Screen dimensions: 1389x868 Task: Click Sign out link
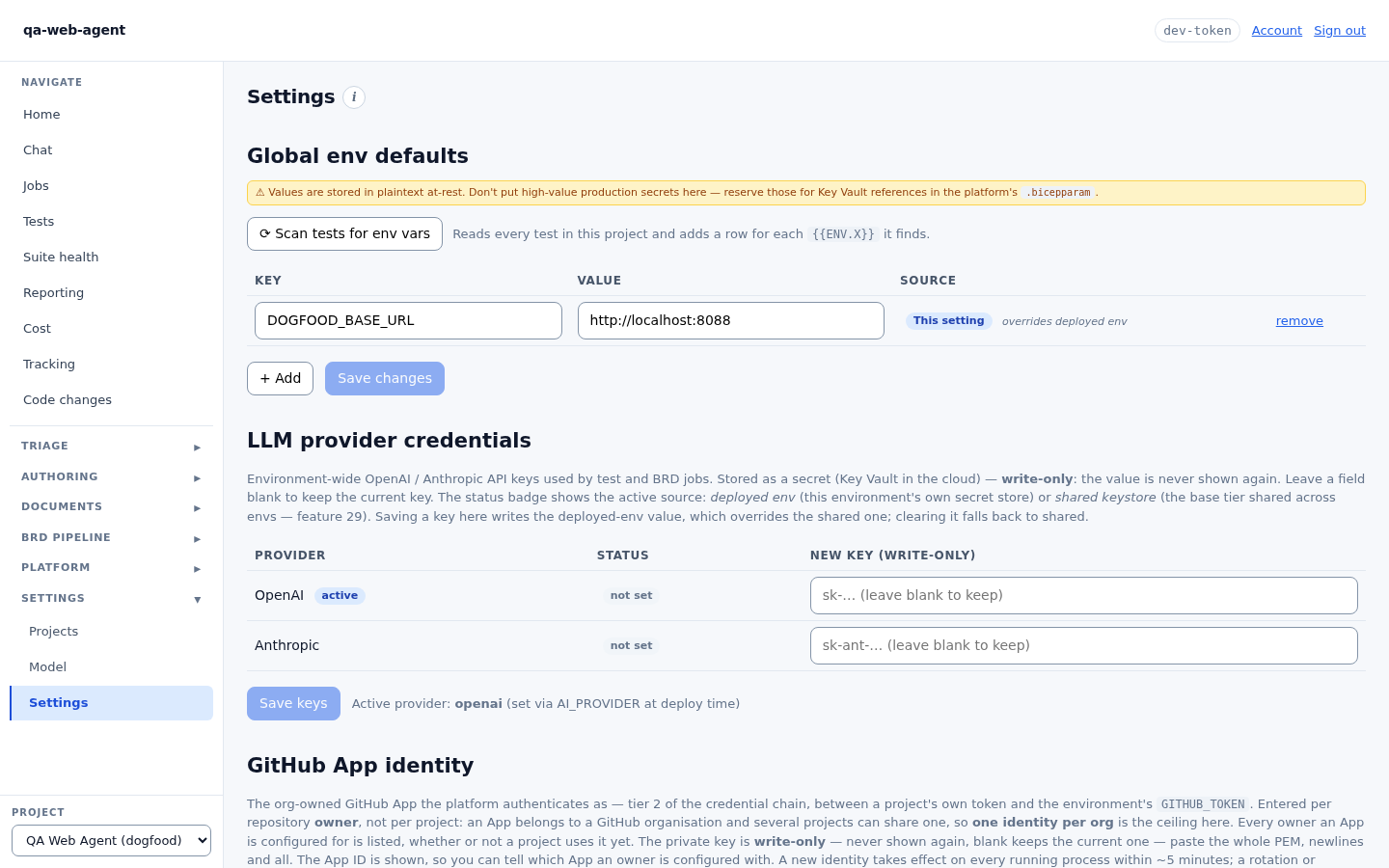point(1340,31)
